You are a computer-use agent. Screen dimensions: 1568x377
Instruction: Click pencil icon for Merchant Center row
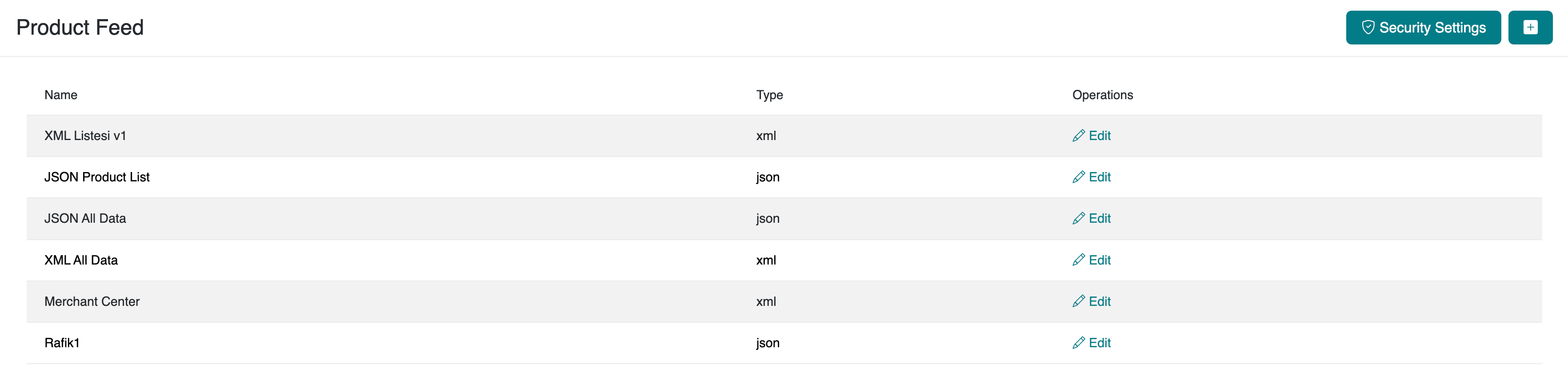(x=1078, y=301)
